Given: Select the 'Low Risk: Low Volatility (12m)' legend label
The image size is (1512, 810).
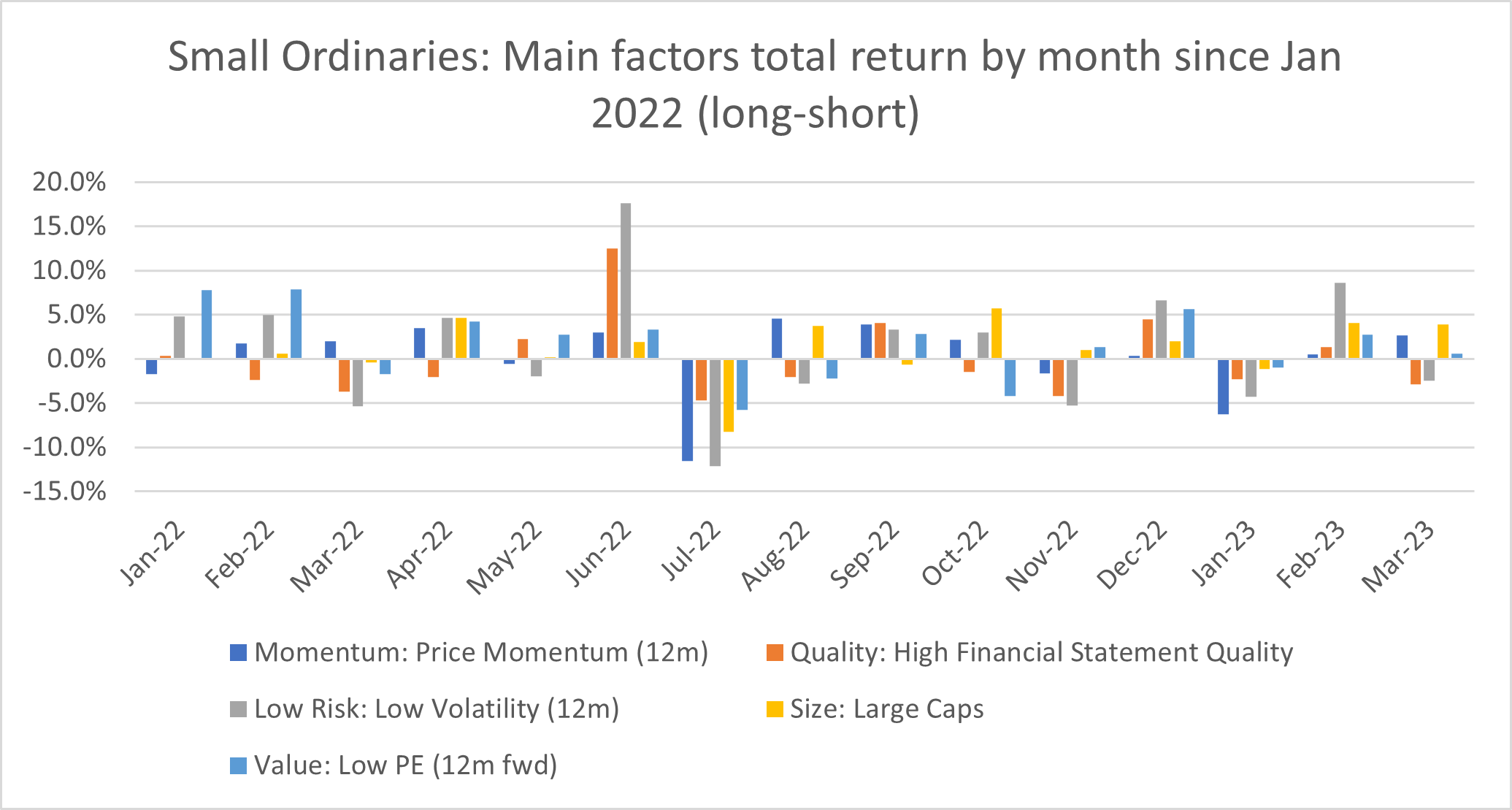Looking at the screenshot, I should click(x=437, y=708).
